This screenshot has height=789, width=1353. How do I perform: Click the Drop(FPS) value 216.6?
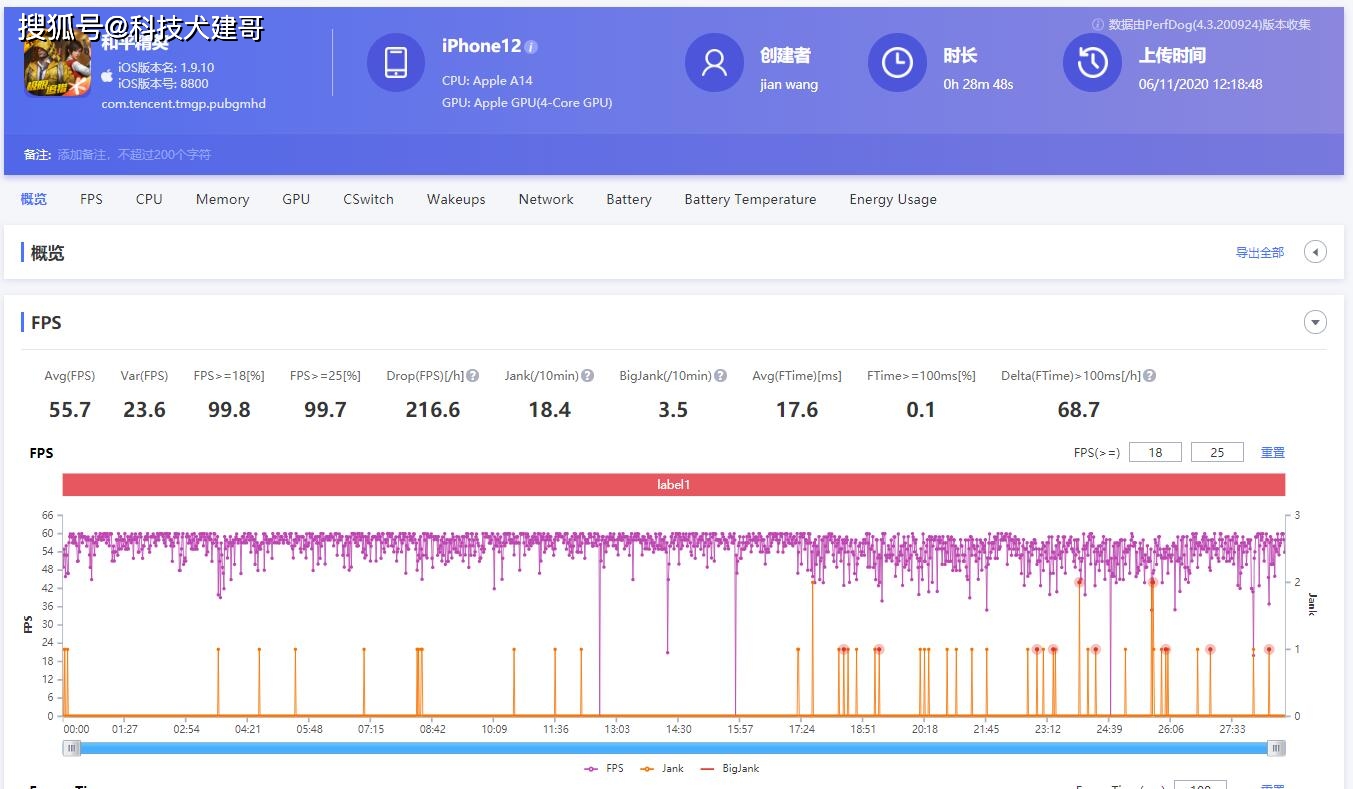tap(433, 410)
